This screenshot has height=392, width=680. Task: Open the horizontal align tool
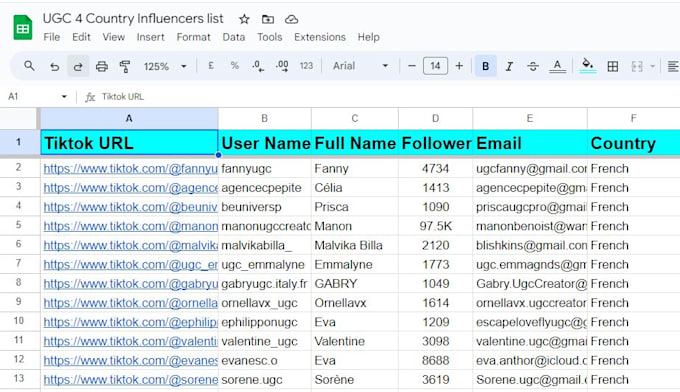[673, 66]
